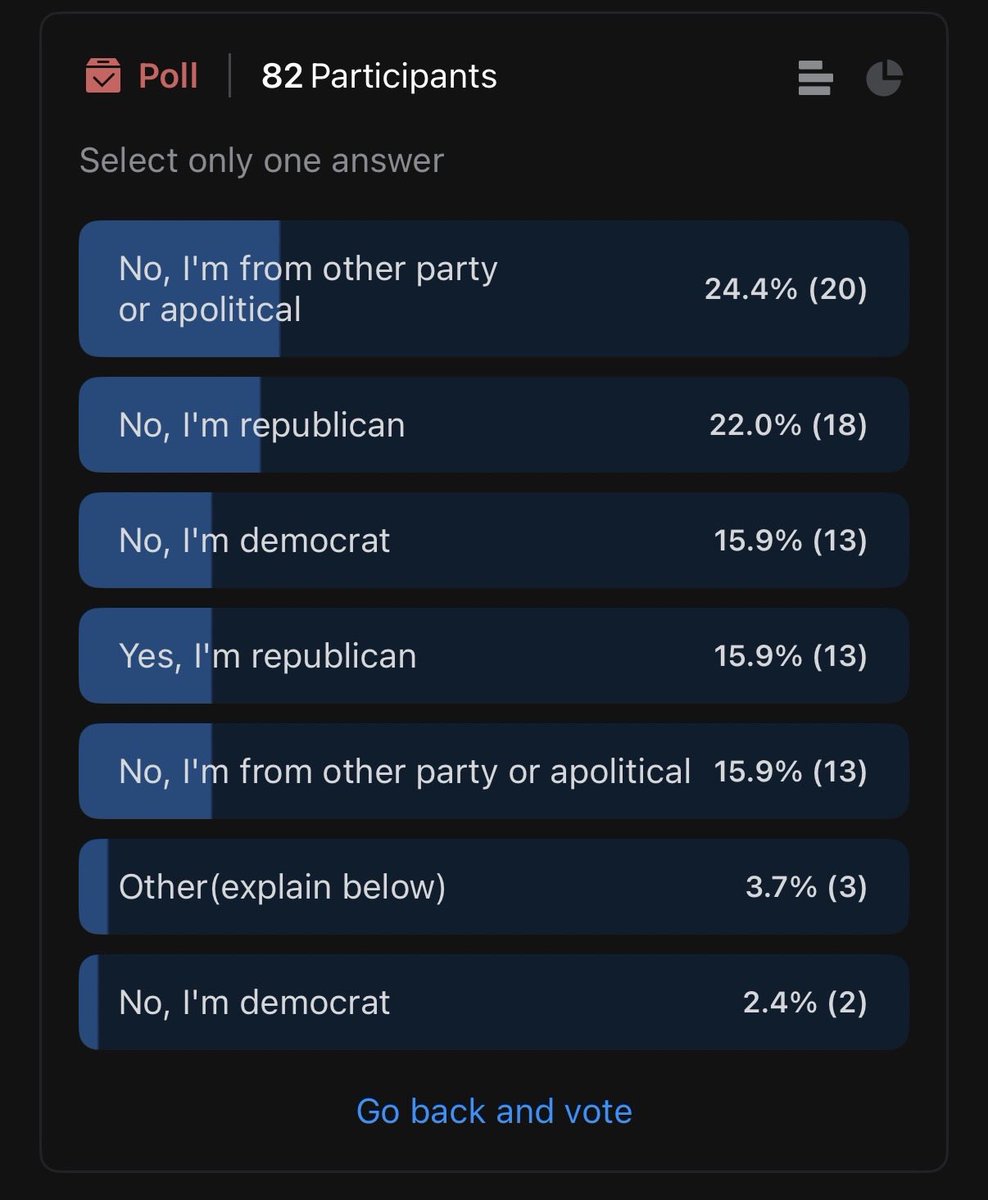Click the 'Select only one answer' instruction
Screen dimensions: 988x1200
tap(262, 161)
